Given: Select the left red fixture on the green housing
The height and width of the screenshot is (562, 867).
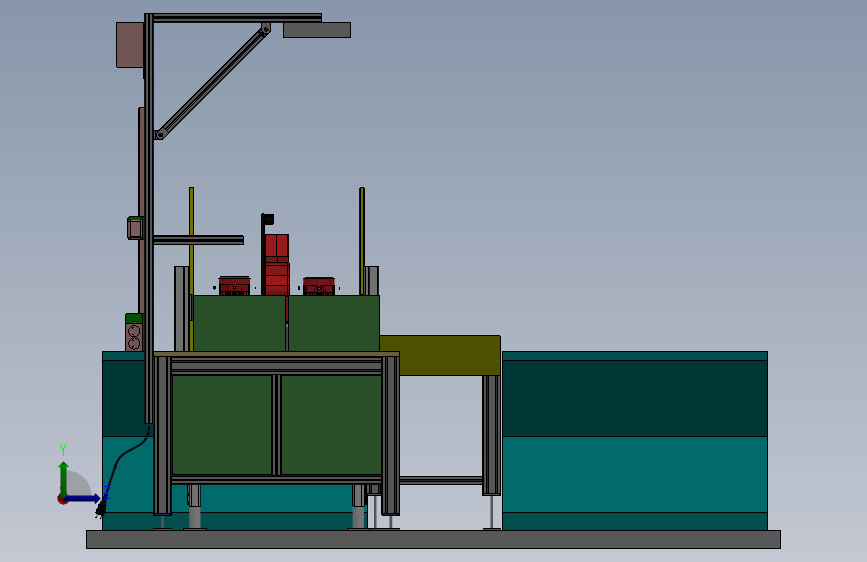Looking at the screenshot, I should click(234, 285).
